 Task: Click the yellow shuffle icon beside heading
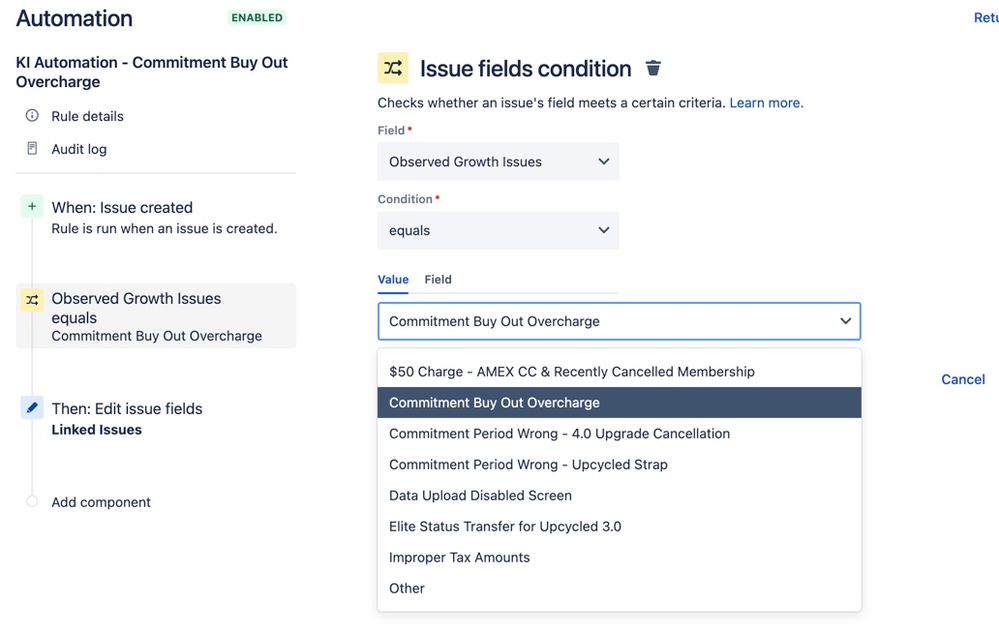[392, 68]
